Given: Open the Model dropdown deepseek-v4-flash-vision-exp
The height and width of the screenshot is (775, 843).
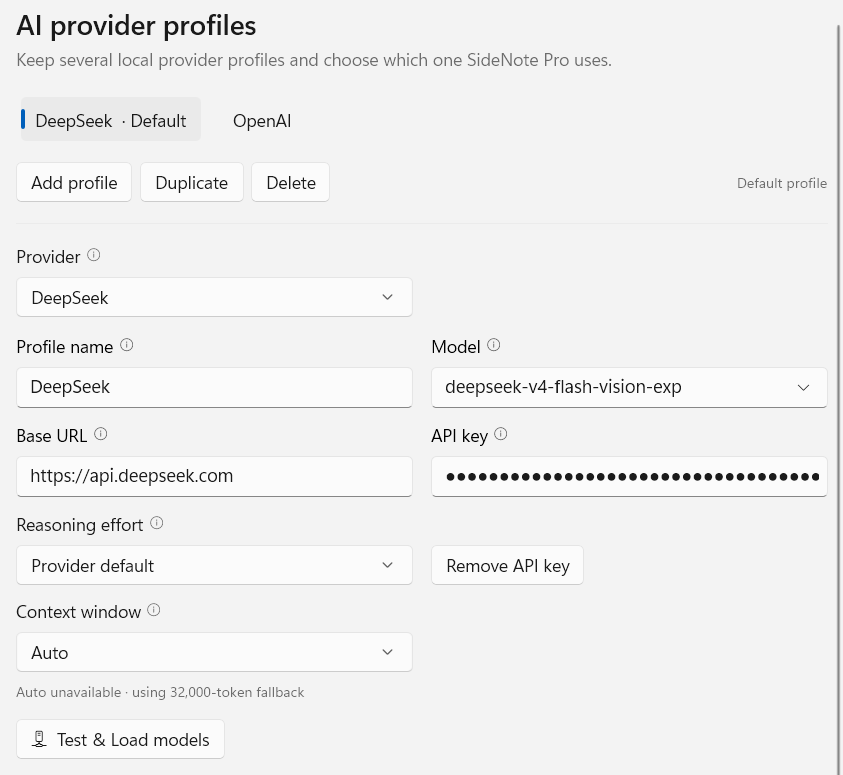Looking at the screenshot, I should click(629, 388).
